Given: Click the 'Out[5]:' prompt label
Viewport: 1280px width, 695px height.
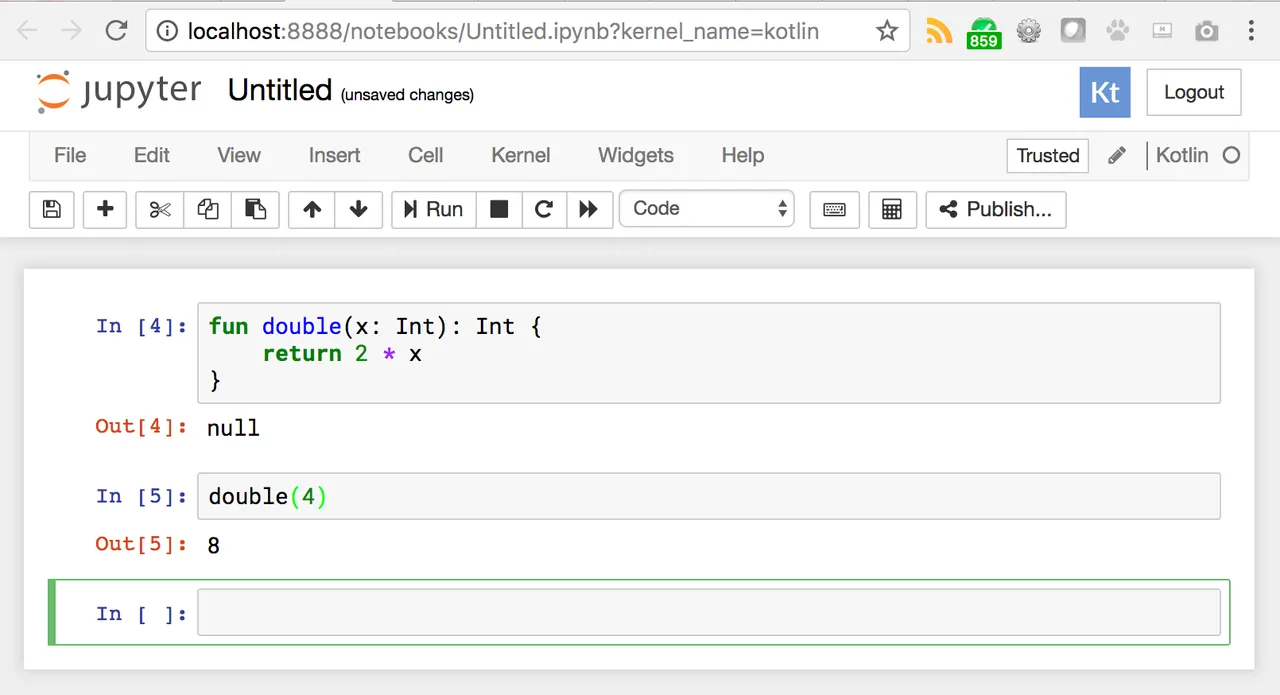Looking at the screenshot, I should coord(142,544).
